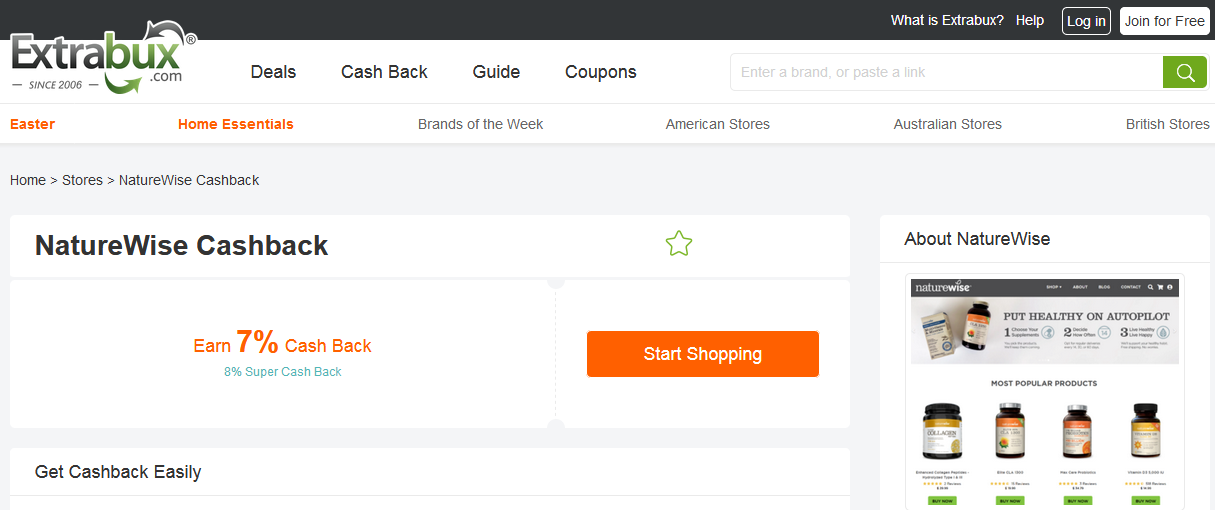Open the What is Extrabux? link
1215x510 pixels.
coord(947,21)
